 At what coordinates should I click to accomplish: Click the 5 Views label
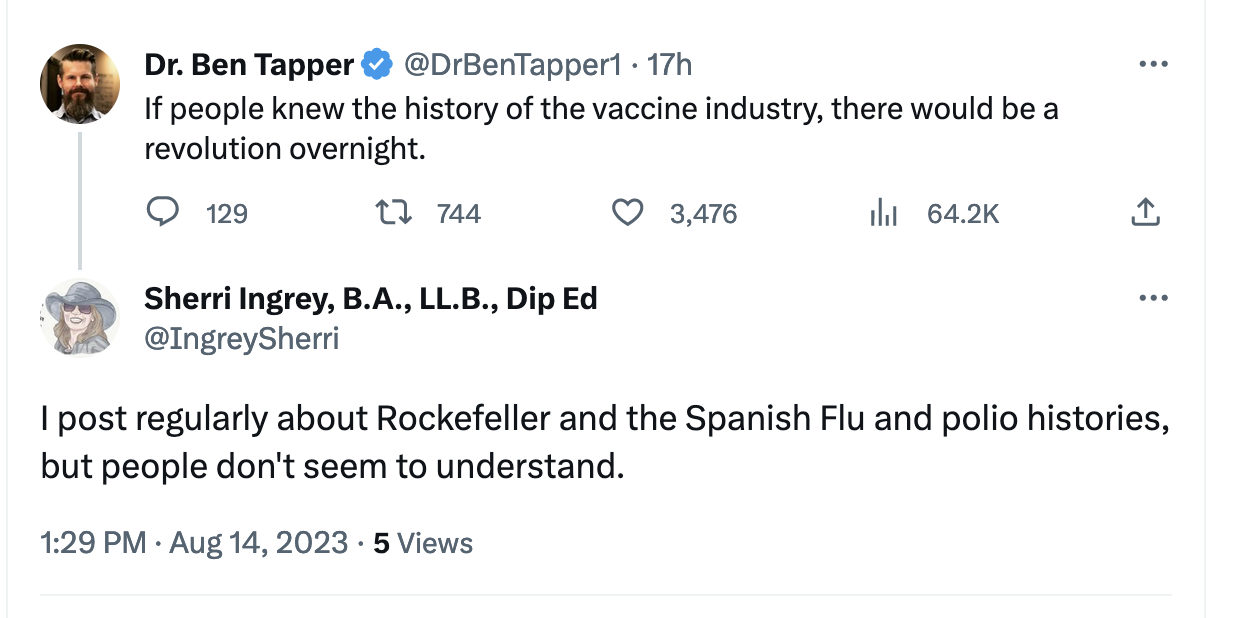(x=423, y=544)
